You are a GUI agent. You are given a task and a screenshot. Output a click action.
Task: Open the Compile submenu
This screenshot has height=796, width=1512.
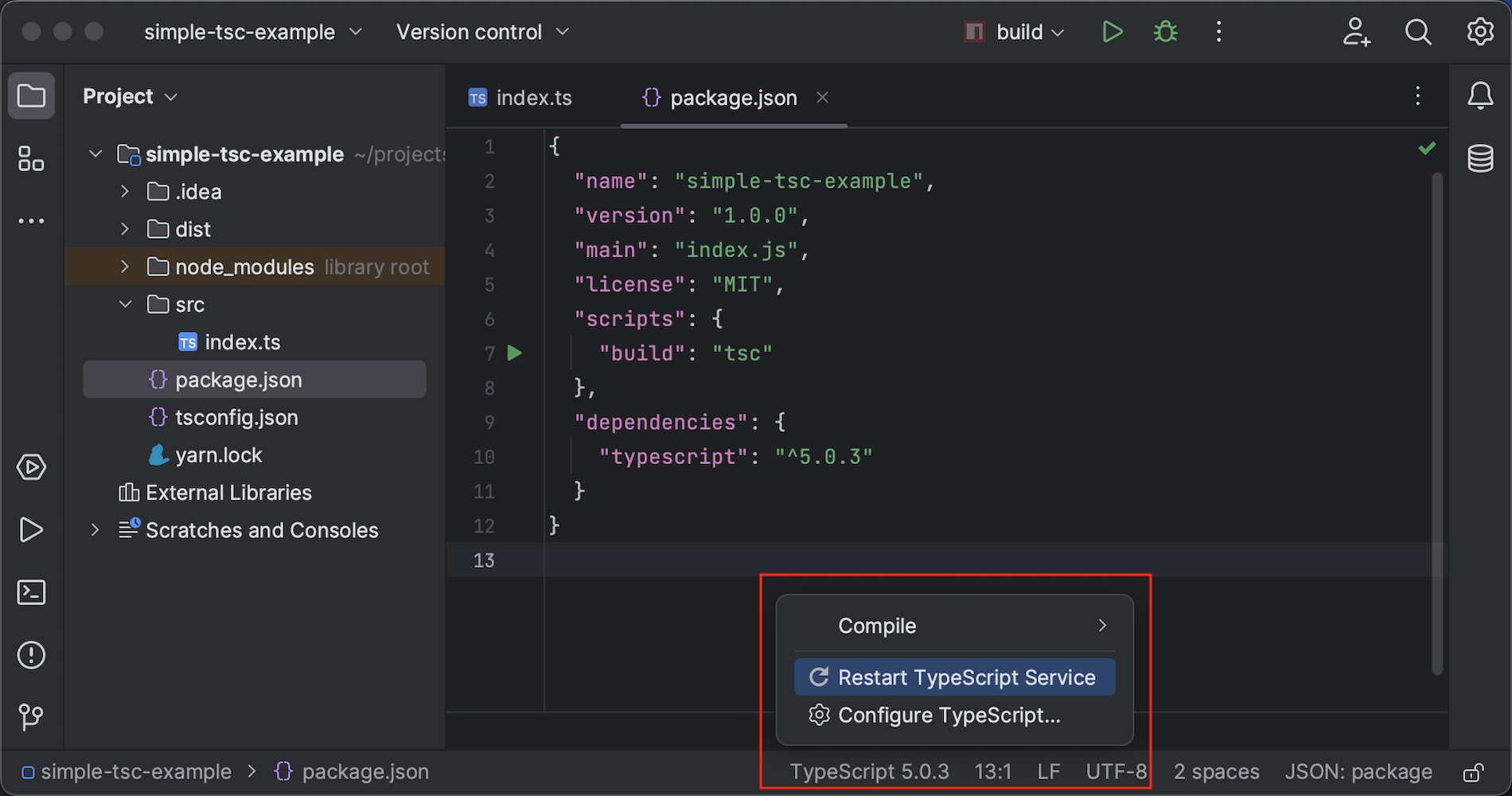[953, 626]
